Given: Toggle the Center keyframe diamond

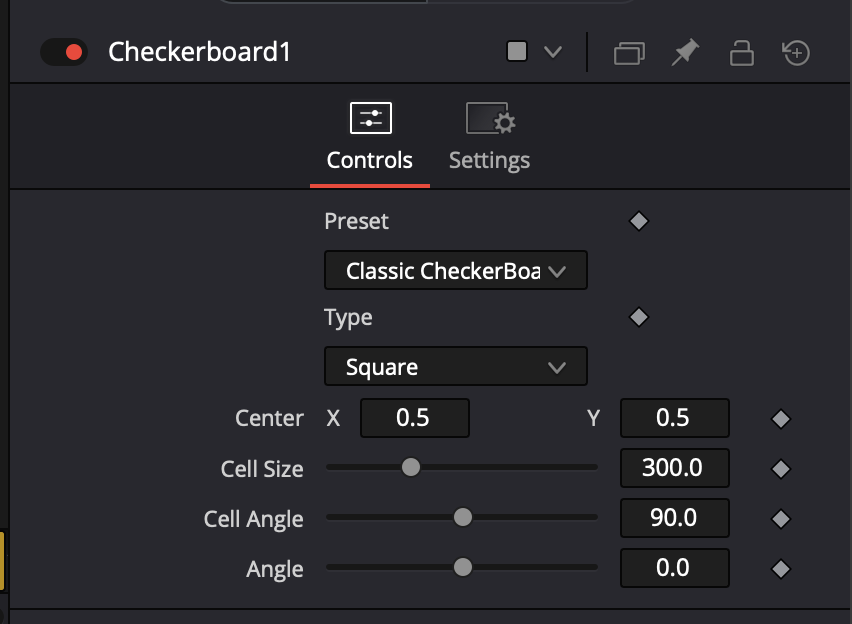Looking at the screenshot, I should tap(781, 419).
